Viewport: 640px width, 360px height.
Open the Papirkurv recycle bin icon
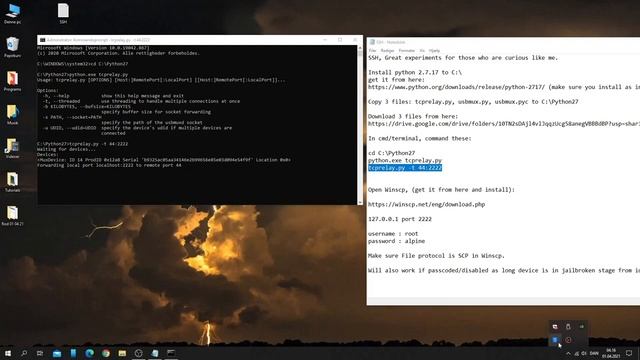coord(13,47)
